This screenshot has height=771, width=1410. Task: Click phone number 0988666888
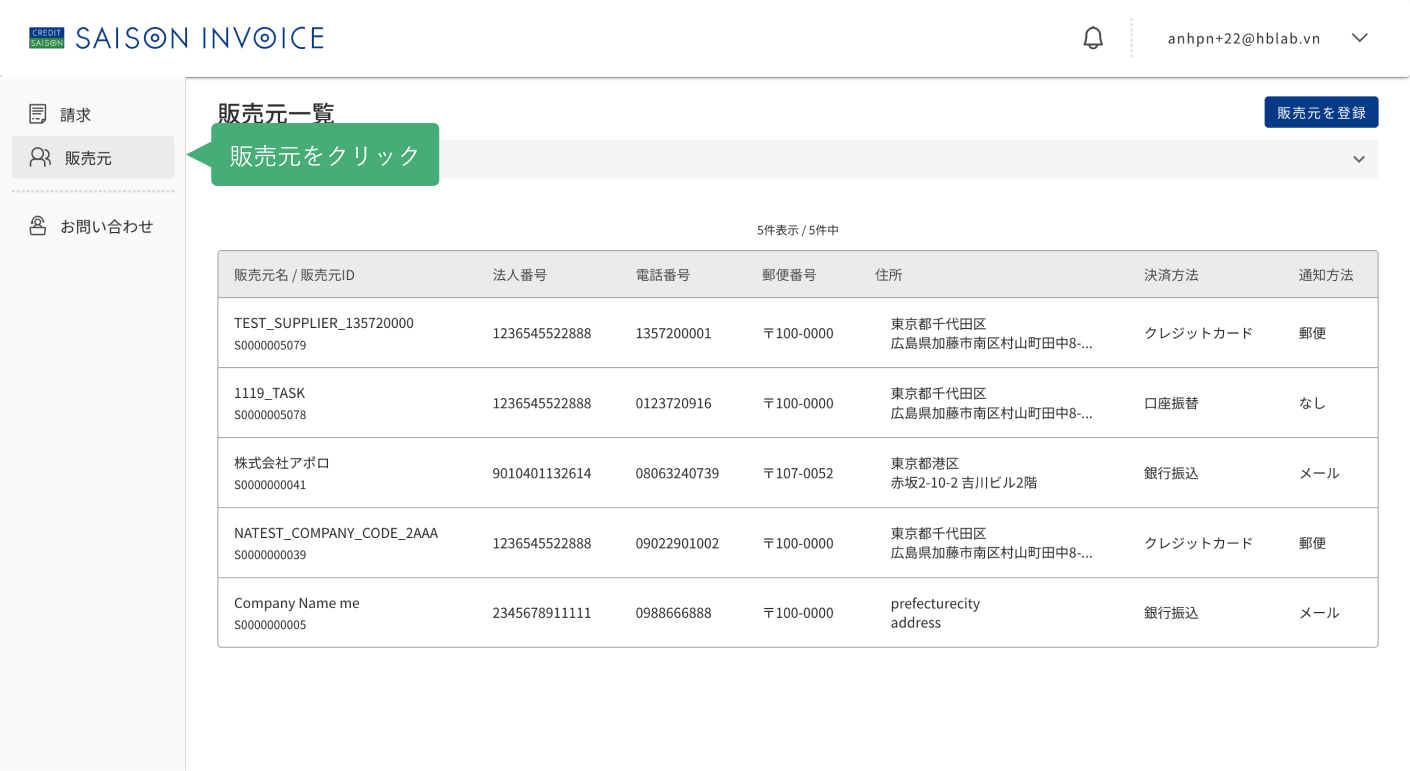pyautogui.click(x=673, y=613)
